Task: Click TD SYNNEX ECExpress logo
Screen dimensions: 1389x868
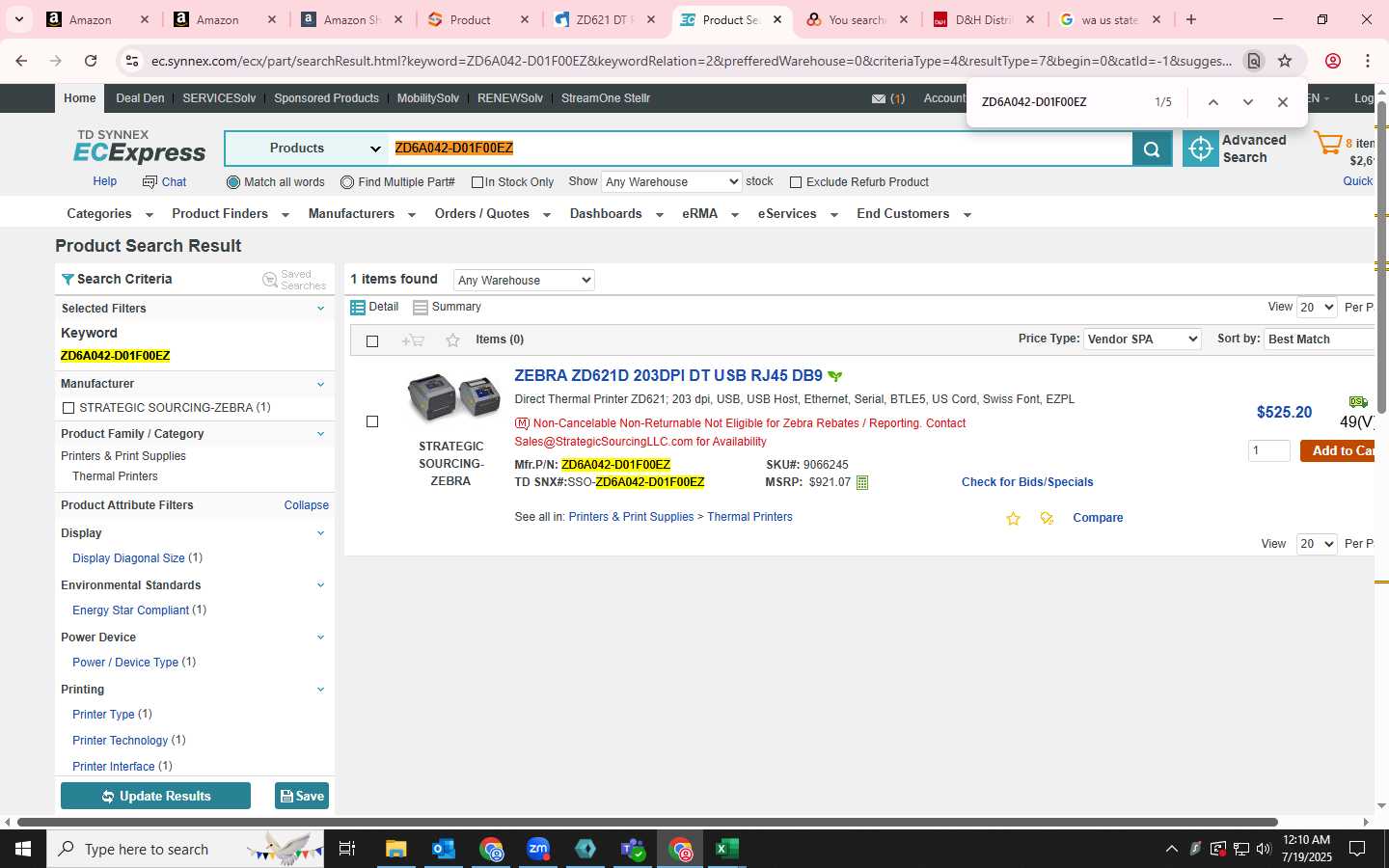Action: click(140, 147)
